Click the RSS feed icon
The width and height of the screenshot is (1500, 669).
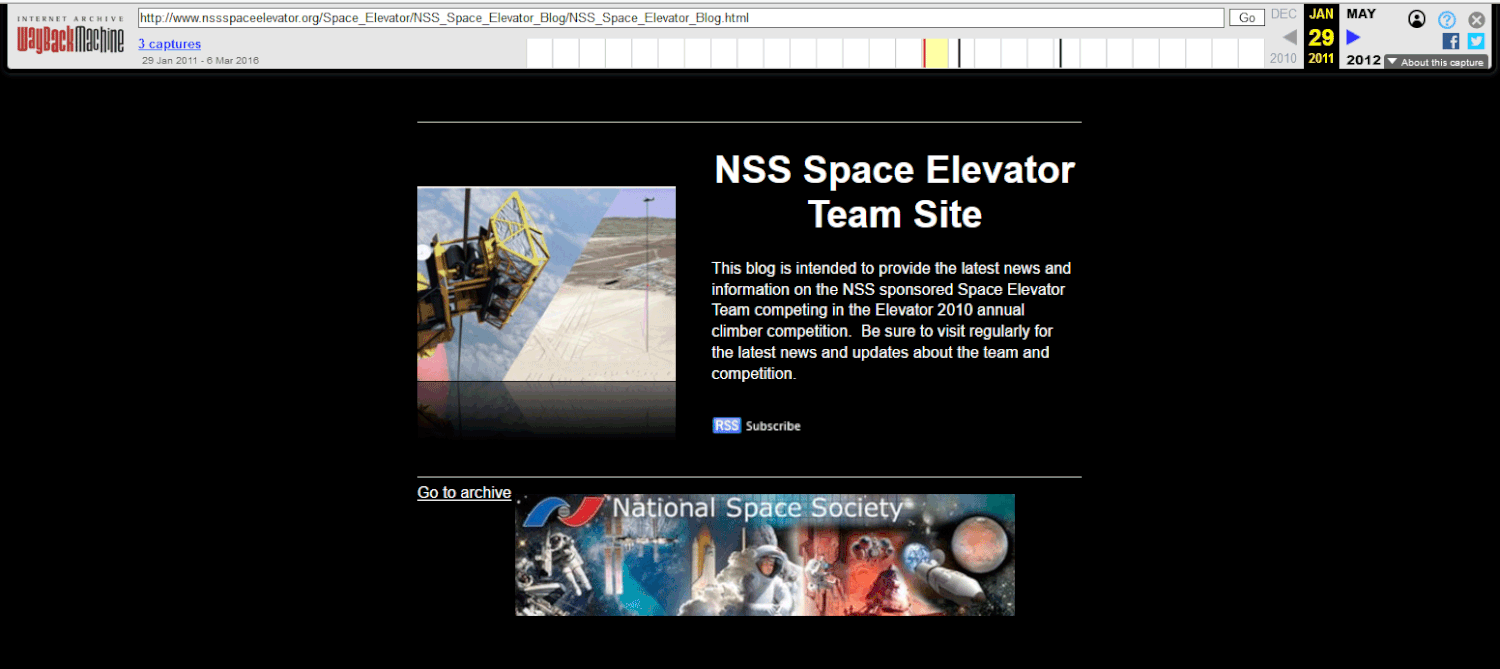tap(726, 425)
